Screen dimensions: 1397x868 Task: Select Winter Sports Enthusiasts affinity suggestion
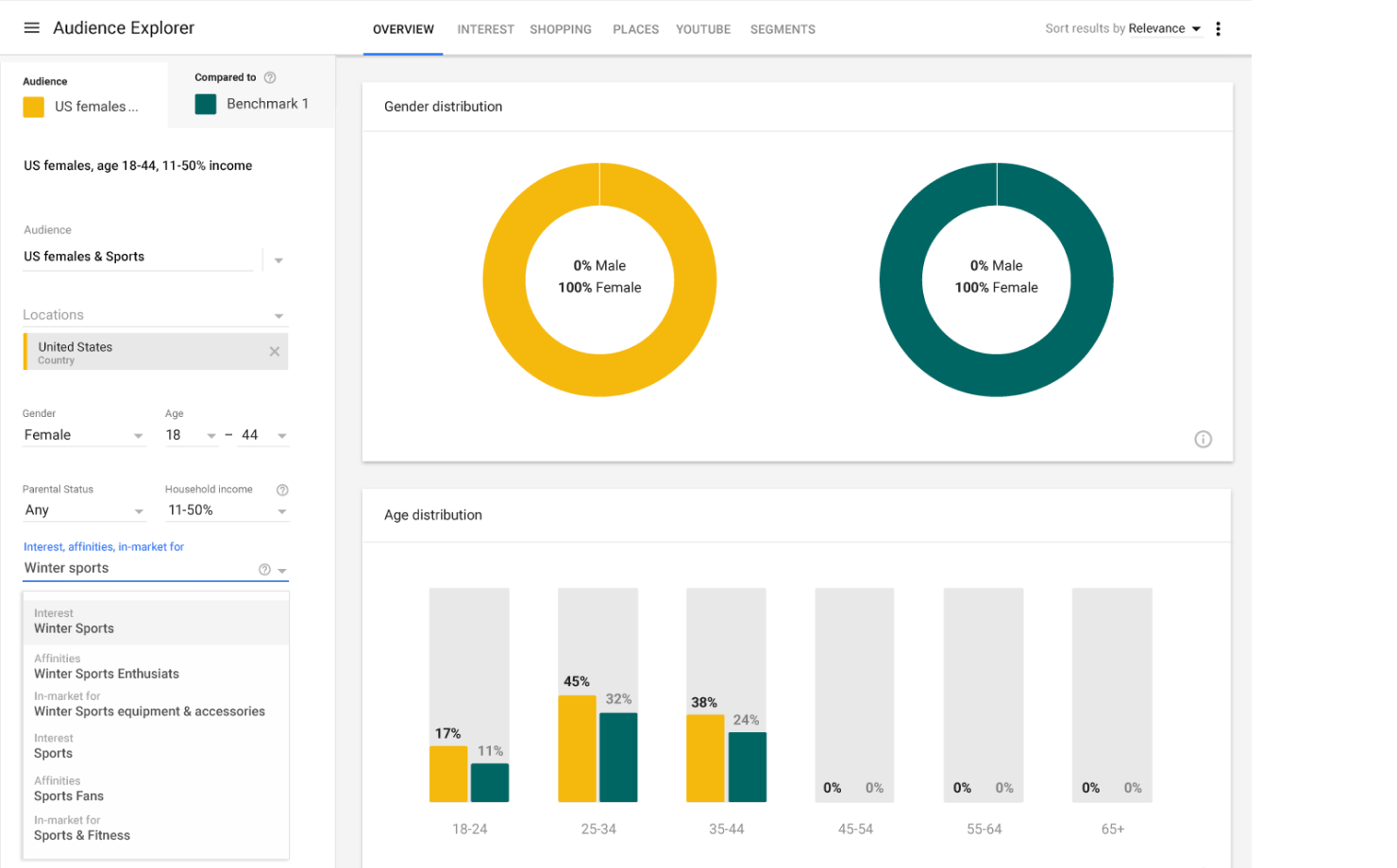(107, 674)
